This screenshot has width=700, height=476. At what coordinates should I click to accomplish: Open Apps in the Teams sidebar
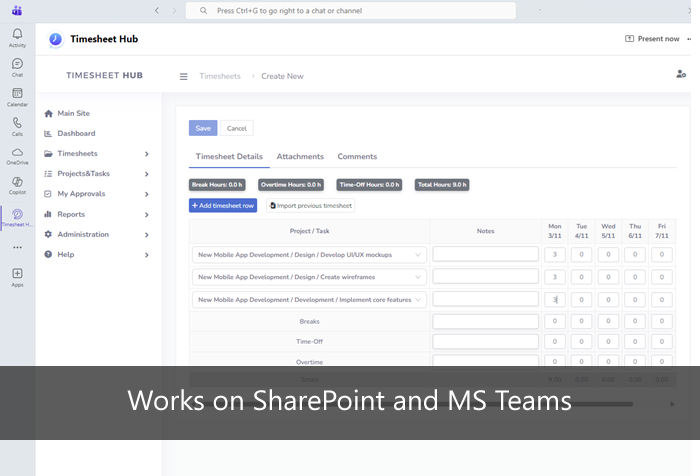coord(17,276)
